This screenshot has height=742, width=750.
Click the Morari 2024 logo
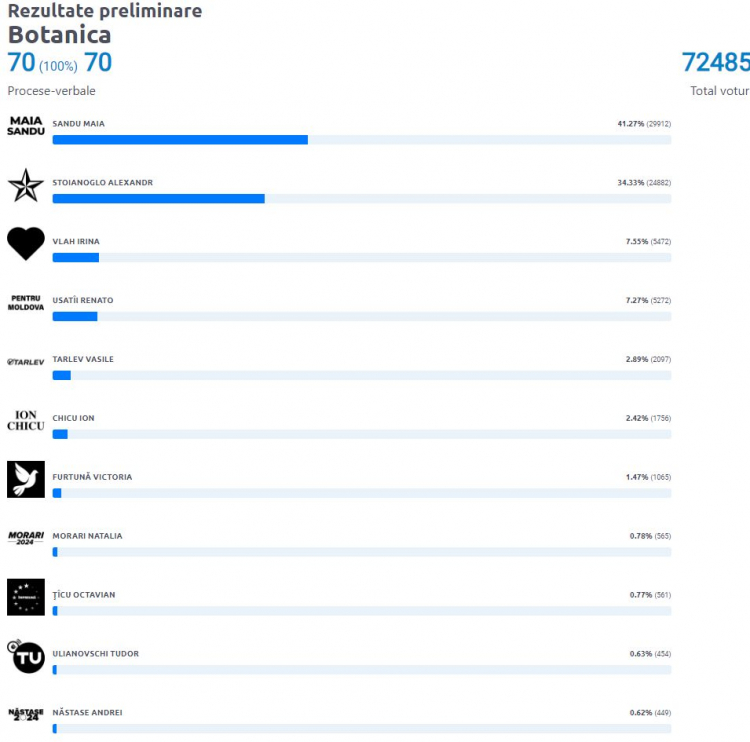pyautogui.click(x=26, y=538)
